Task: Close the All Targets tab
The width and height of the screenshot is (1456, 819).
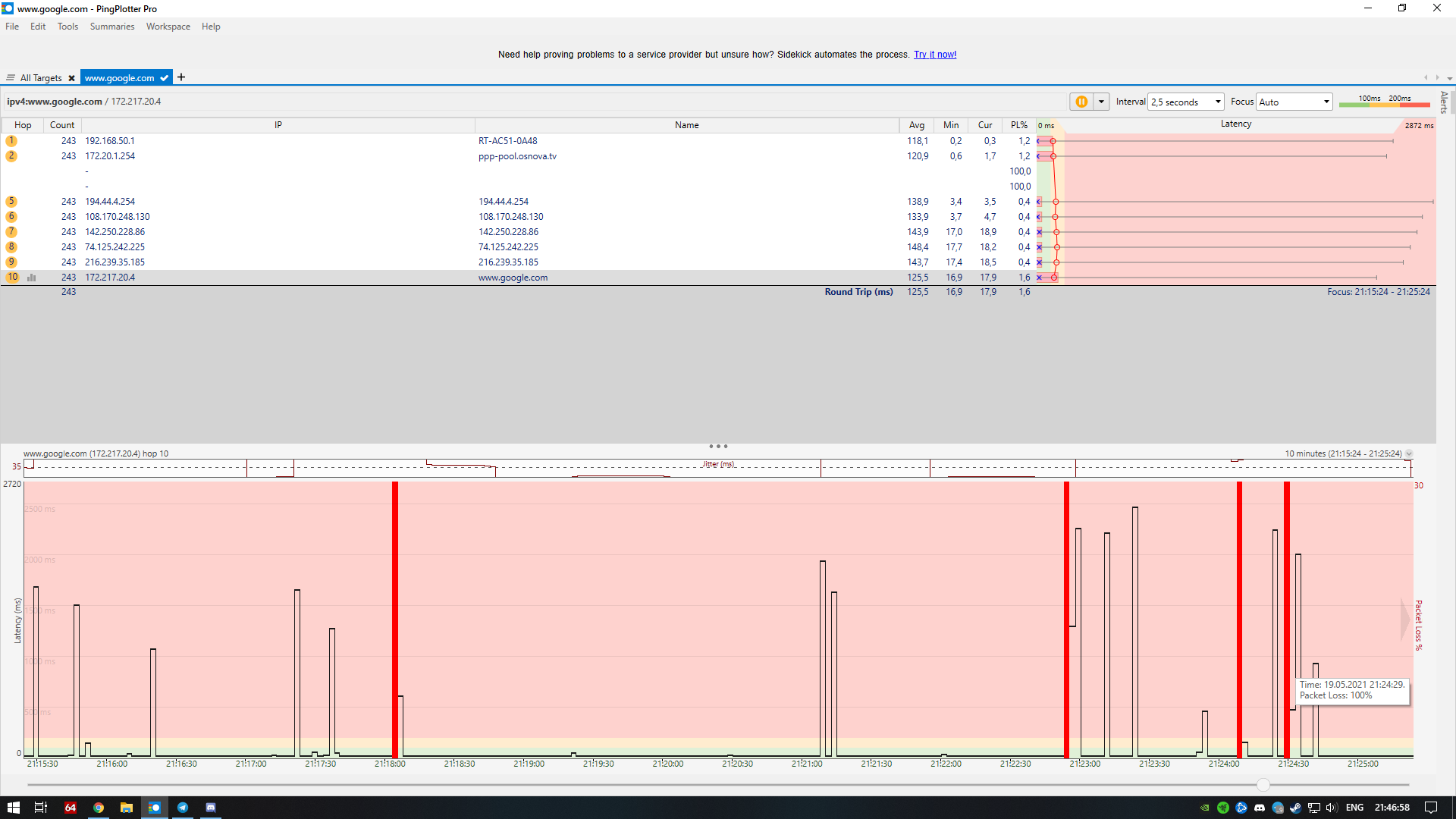Action: [71, 78]
